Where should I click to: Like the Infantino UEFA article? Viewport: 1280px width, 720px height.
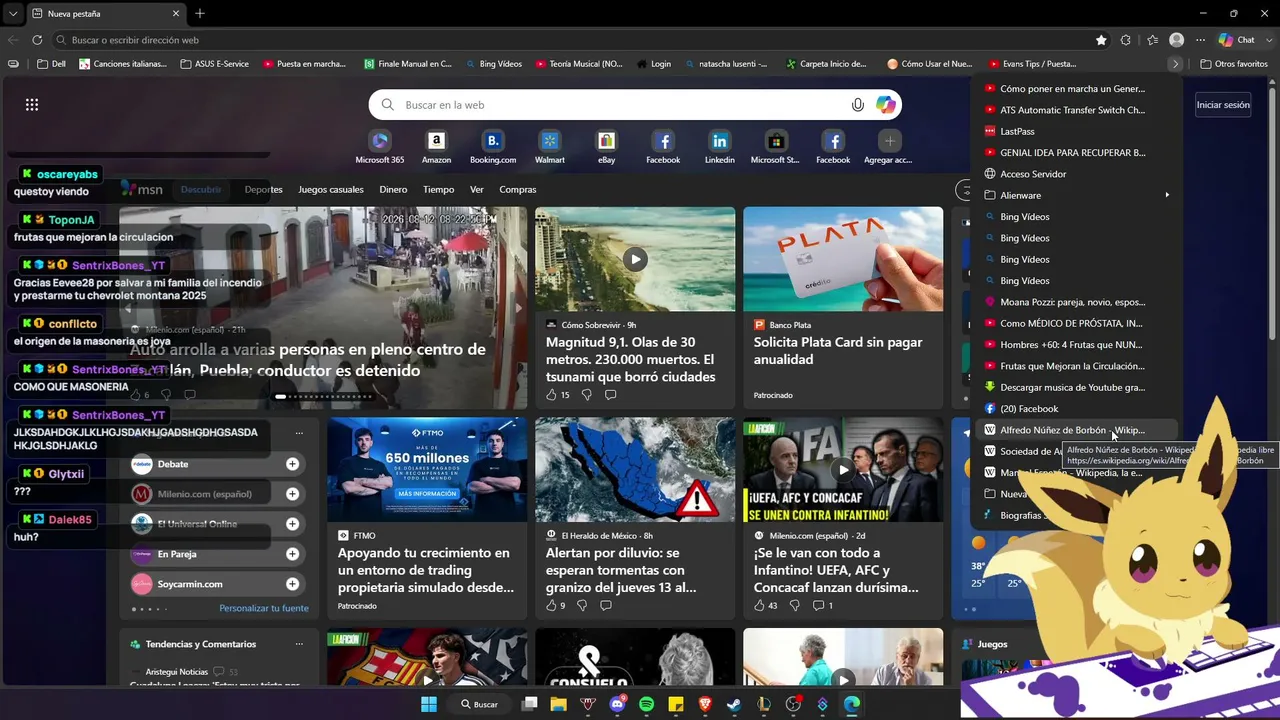pyautogui.click(x=759, y=605)
